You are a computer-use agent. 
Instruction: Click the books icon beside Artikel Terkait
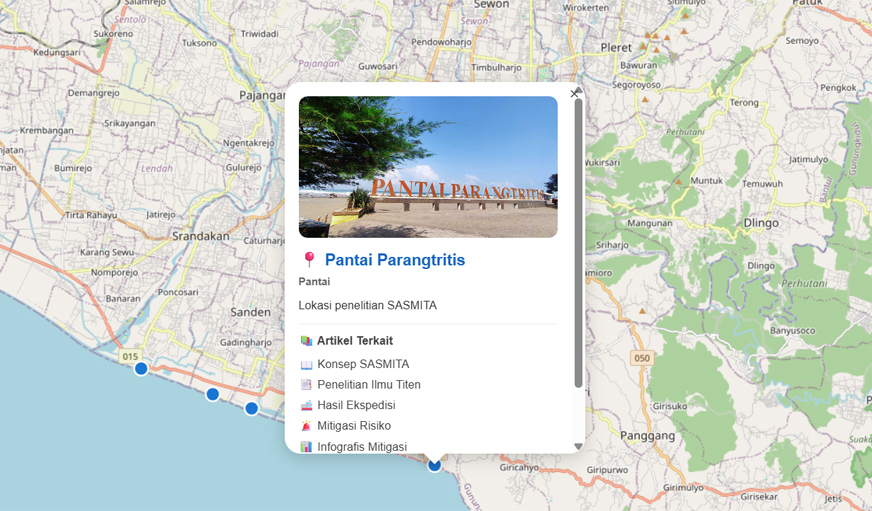(x=306, y=340)
